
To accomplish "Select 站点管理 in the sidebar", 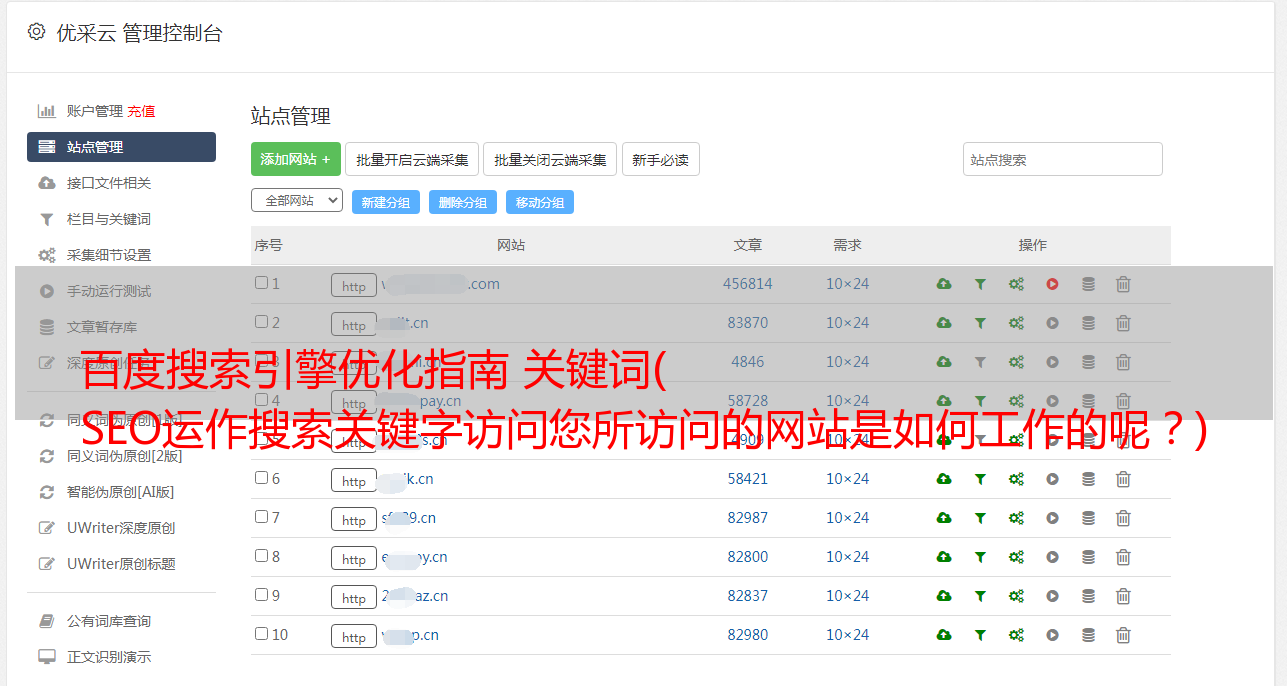I will pyautogui.click(x=121, y=147).
